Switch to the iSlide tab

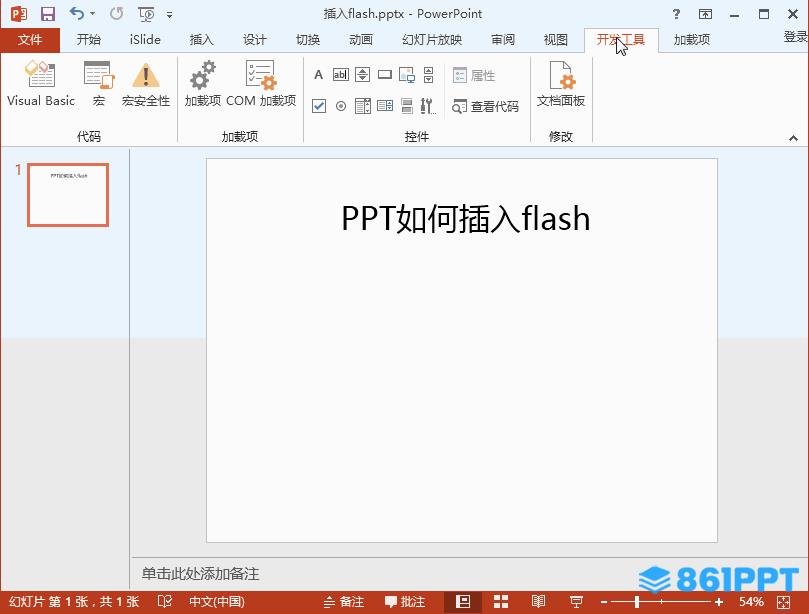145,40
